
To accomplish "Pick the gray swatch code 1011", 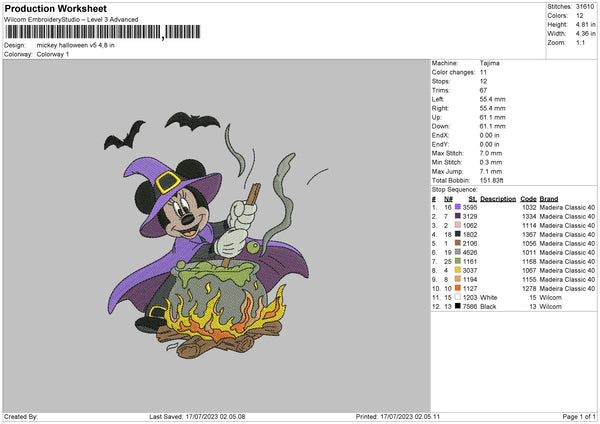I will click(x=458, y=252).
